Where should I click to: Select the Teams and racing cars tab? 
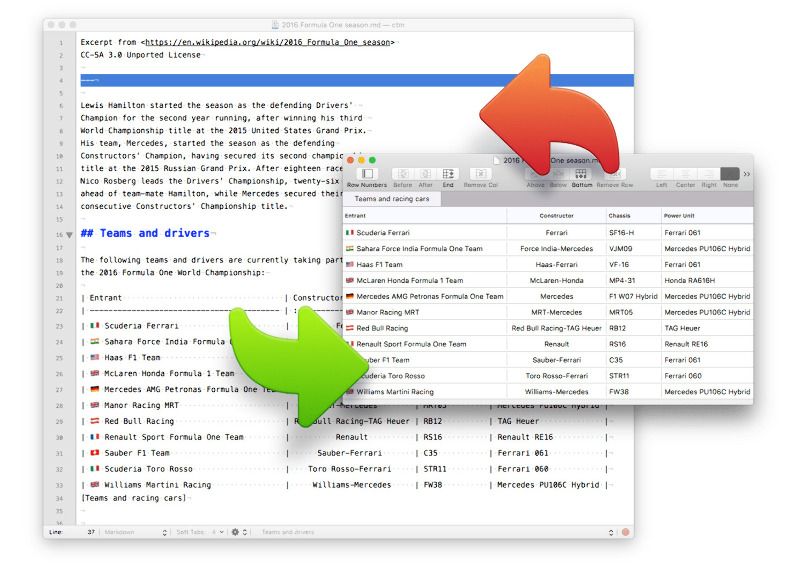(x=392, y=199)
